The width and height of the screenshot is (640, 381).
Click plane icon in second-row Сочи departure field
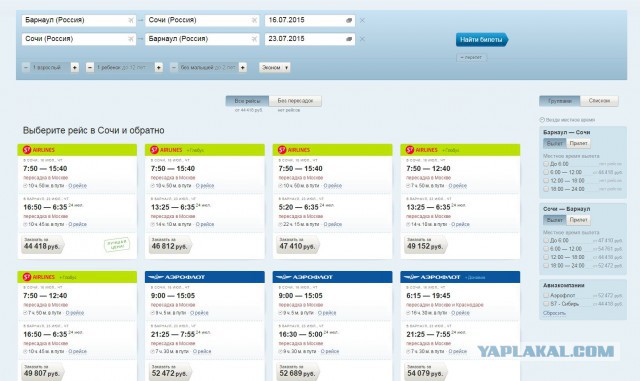(x=131, y=39)
